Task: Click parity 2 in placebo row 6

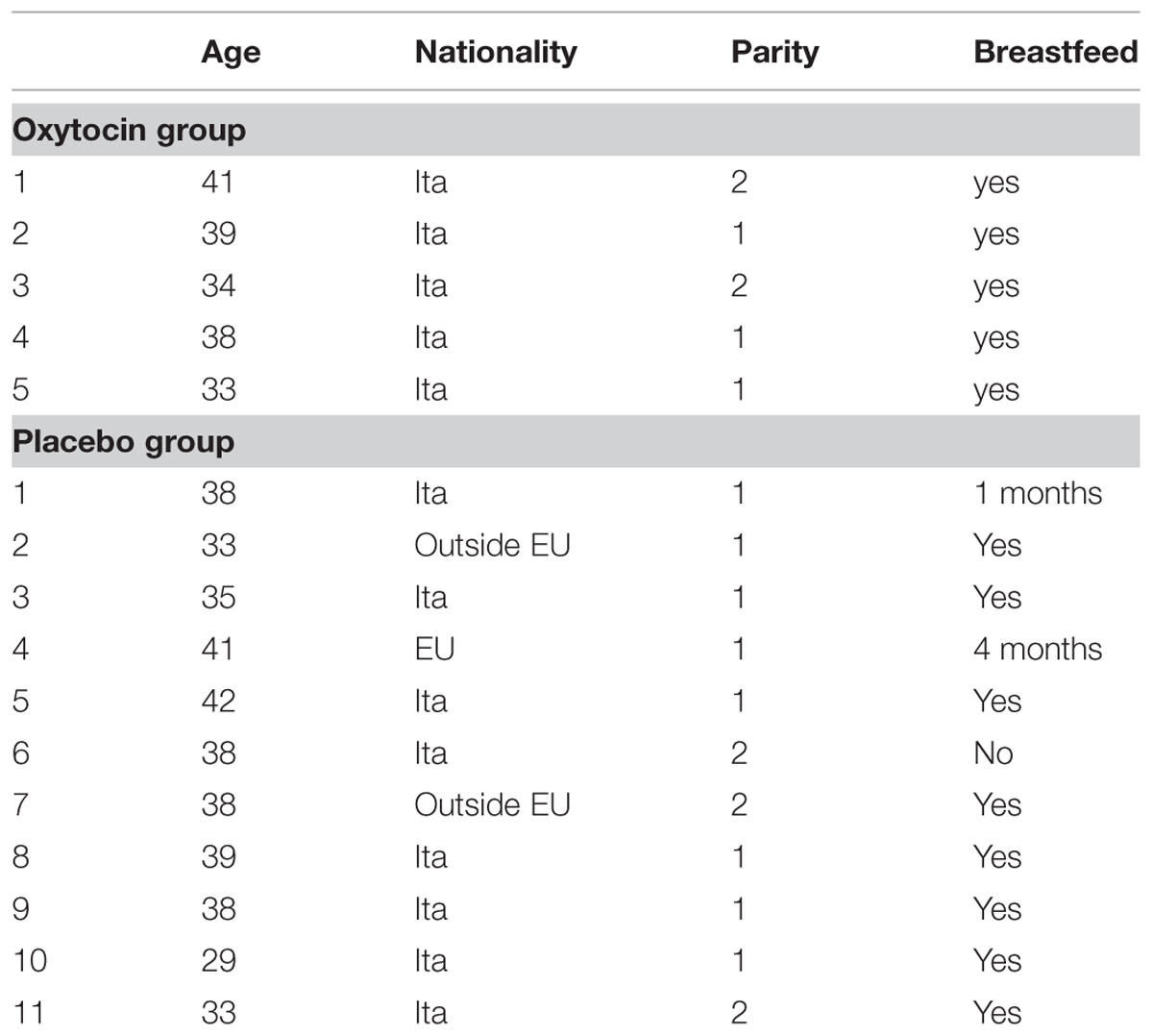Action: click(739, 752)
